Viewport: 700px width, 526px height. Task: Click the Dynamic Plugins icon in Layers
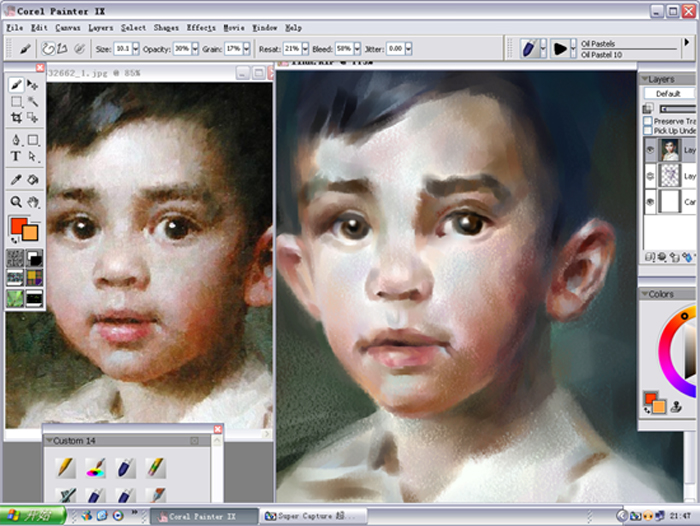pyautogui.click(x=662, y=257)
